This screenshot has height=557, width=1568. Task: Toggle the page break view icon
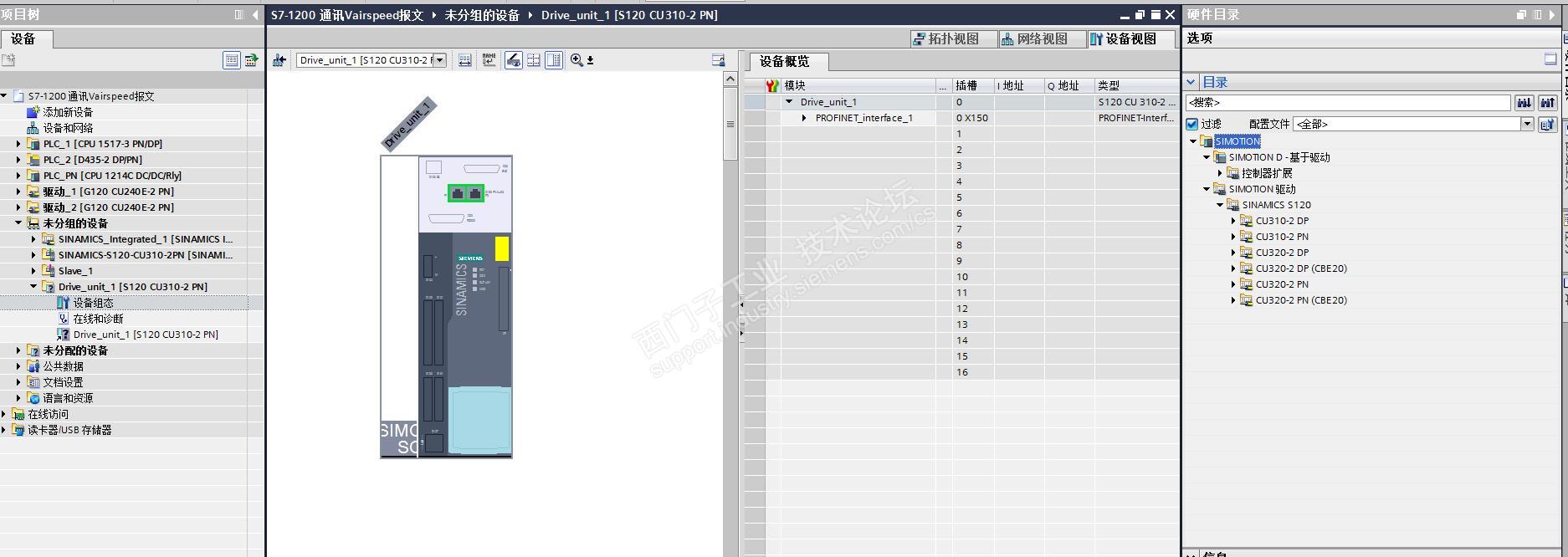554,60
